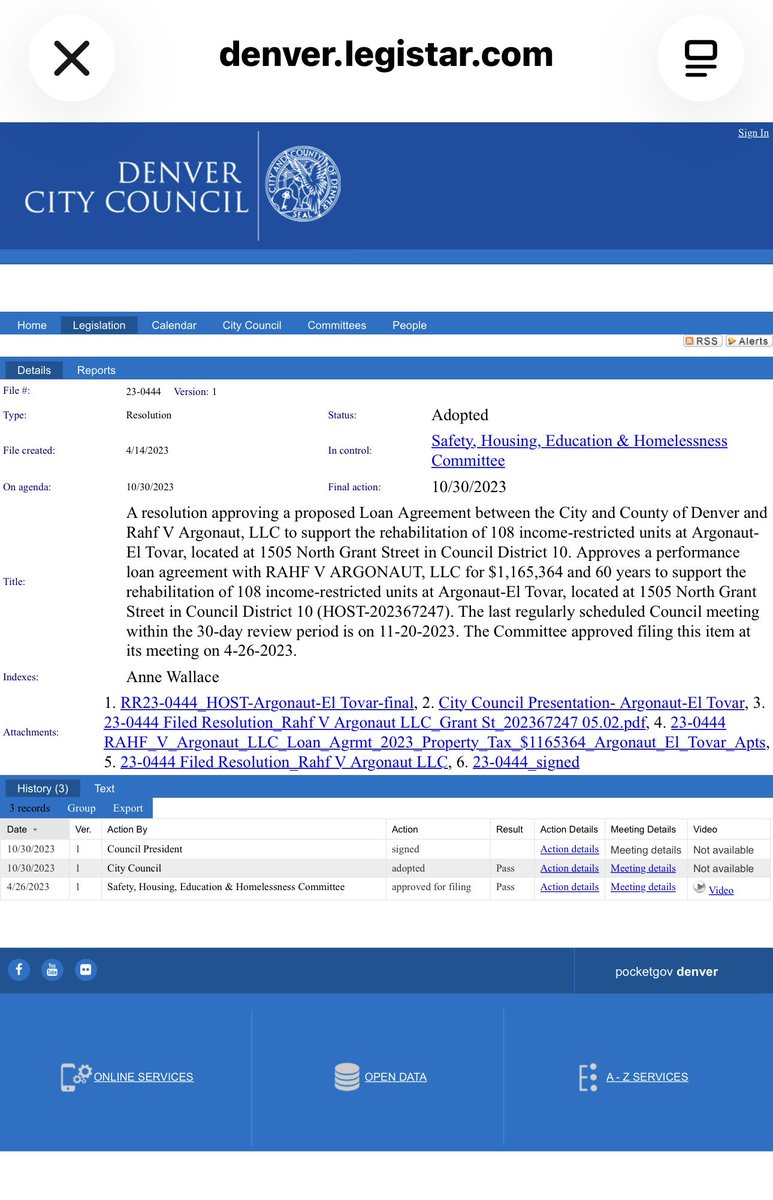The image size is (773, 1200).
Task: Open the RSS feed button
Action: click(x=702, y=341)
